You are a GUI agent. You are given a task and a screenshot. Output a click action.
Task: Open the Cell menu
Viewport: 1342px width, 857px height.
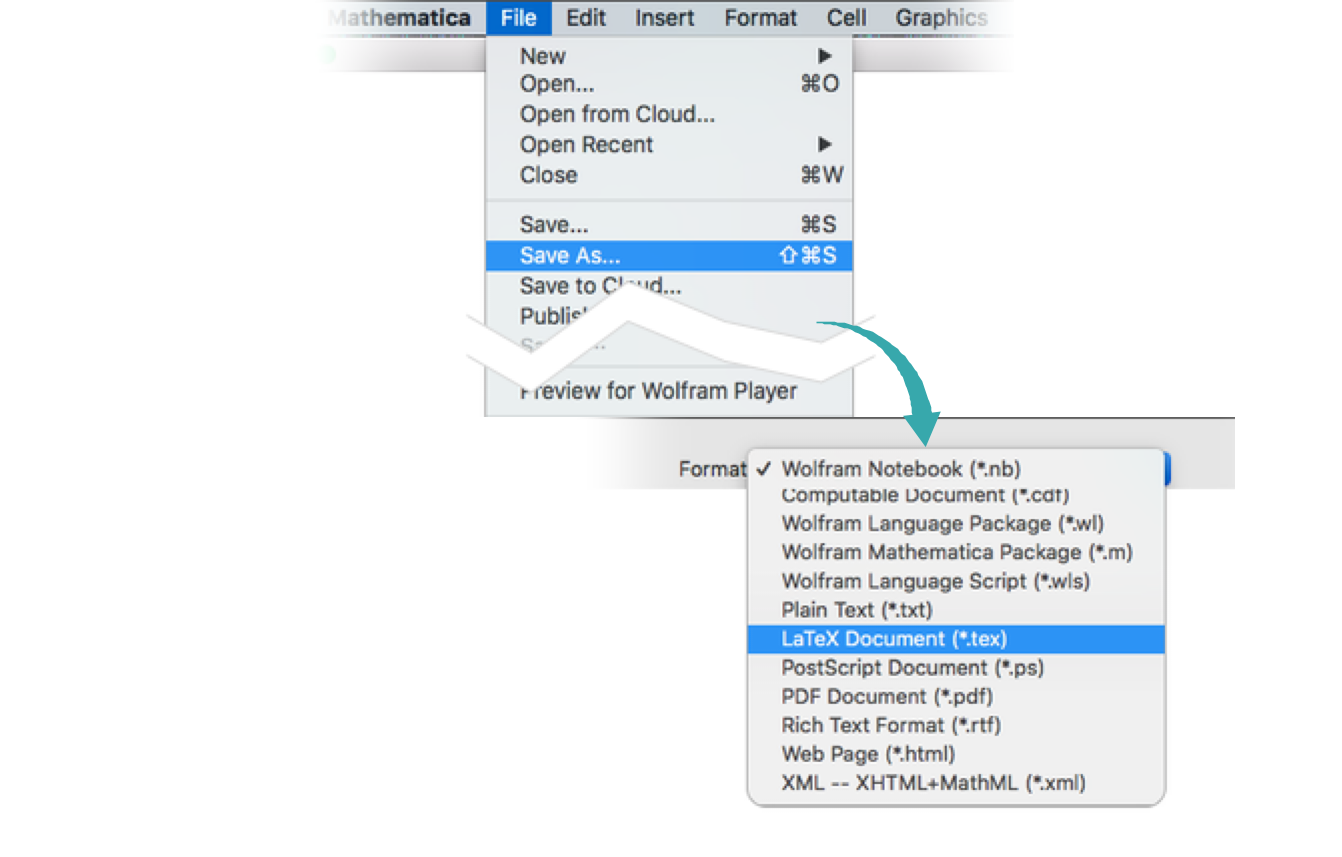click(x=846, y=18)
